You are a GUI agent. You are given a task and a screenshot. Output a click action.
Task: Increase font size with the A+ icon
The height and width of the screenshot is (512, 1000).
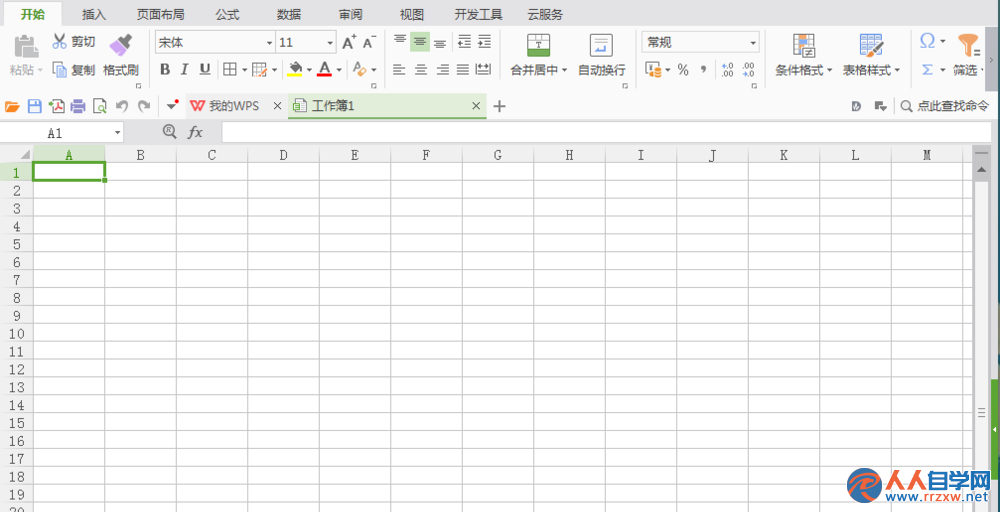click(x=349, y=43)
